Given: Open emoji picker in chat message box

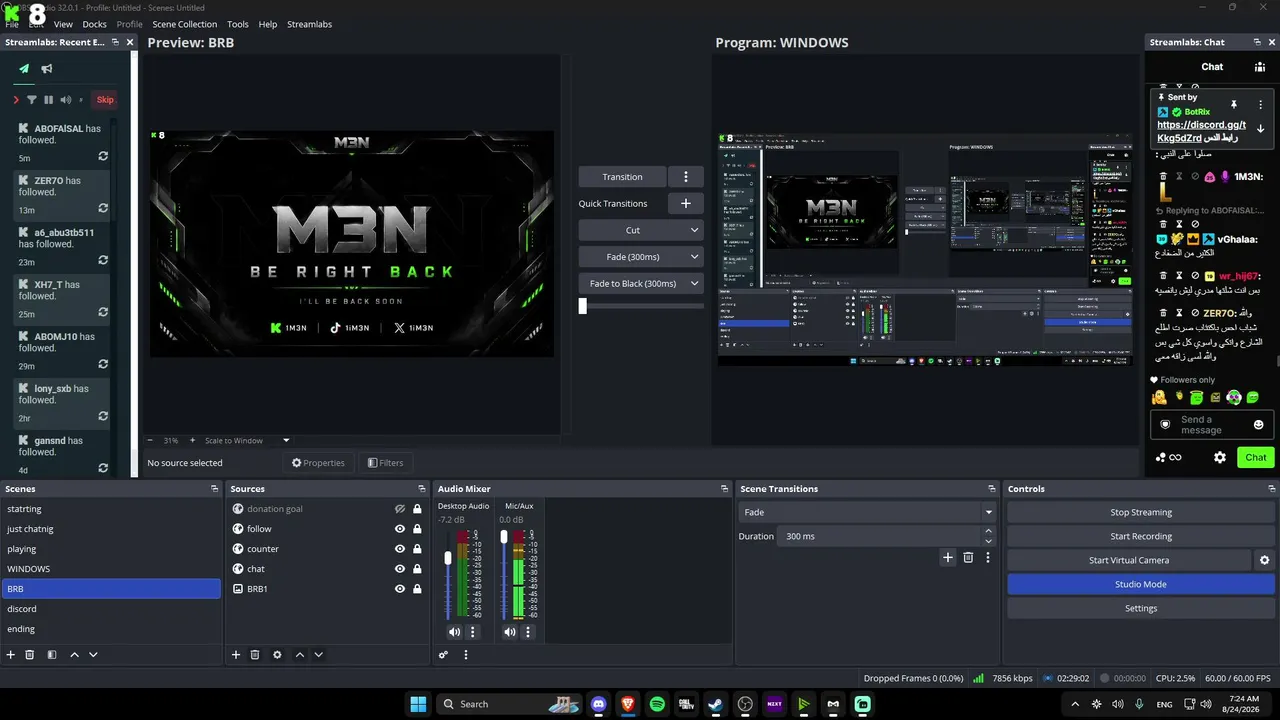Looking at the screenshot, I should click(x=1258, y=425).
